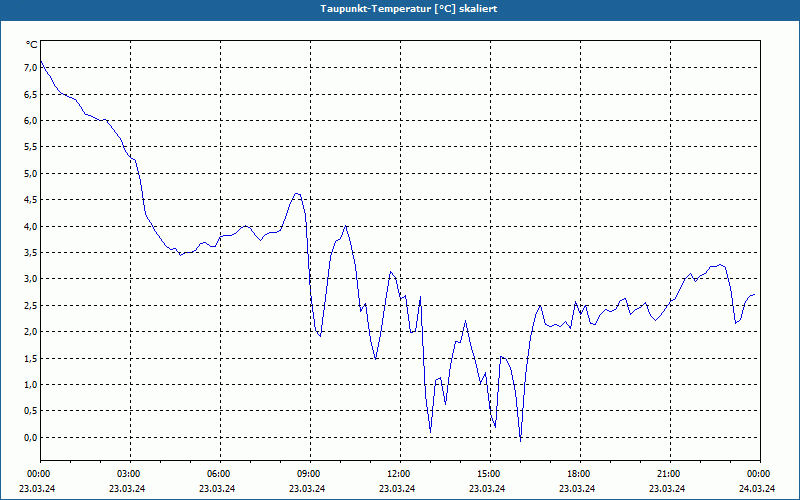Click the '24.03.24' date label
This screenshot has width=800, height=500.
coord(757,488)
